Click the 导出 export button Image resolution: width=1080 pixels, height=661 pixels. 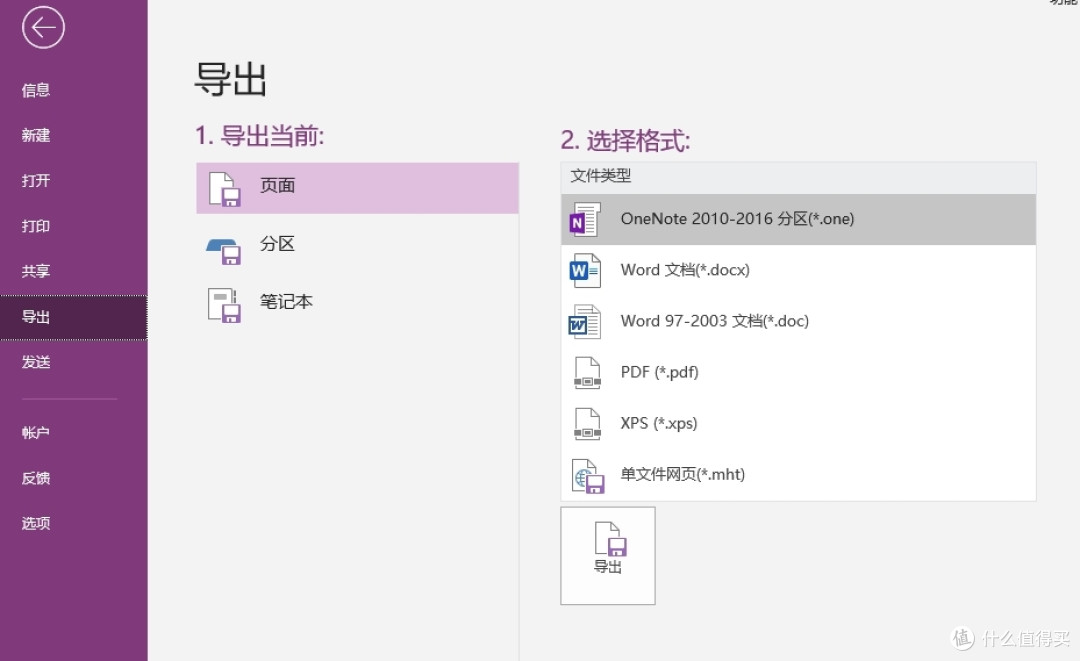click(x=608, y=555)
